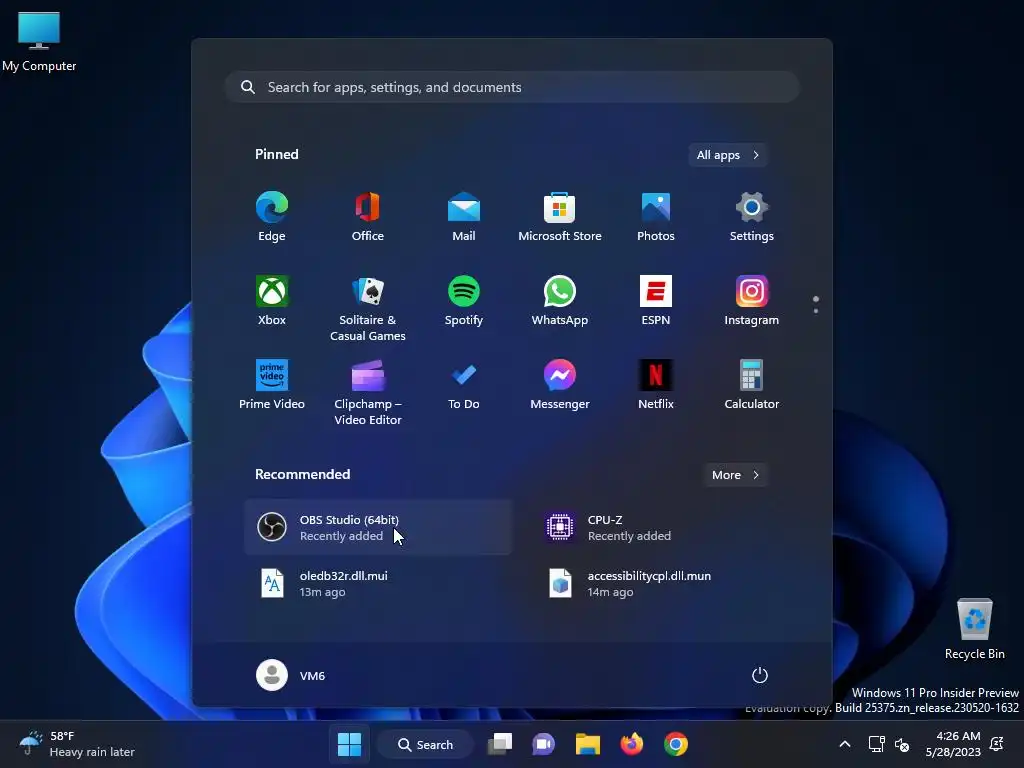Screen dimensions: 1024x768
Task: Open notification bell icon
Action: pos(997,744)
